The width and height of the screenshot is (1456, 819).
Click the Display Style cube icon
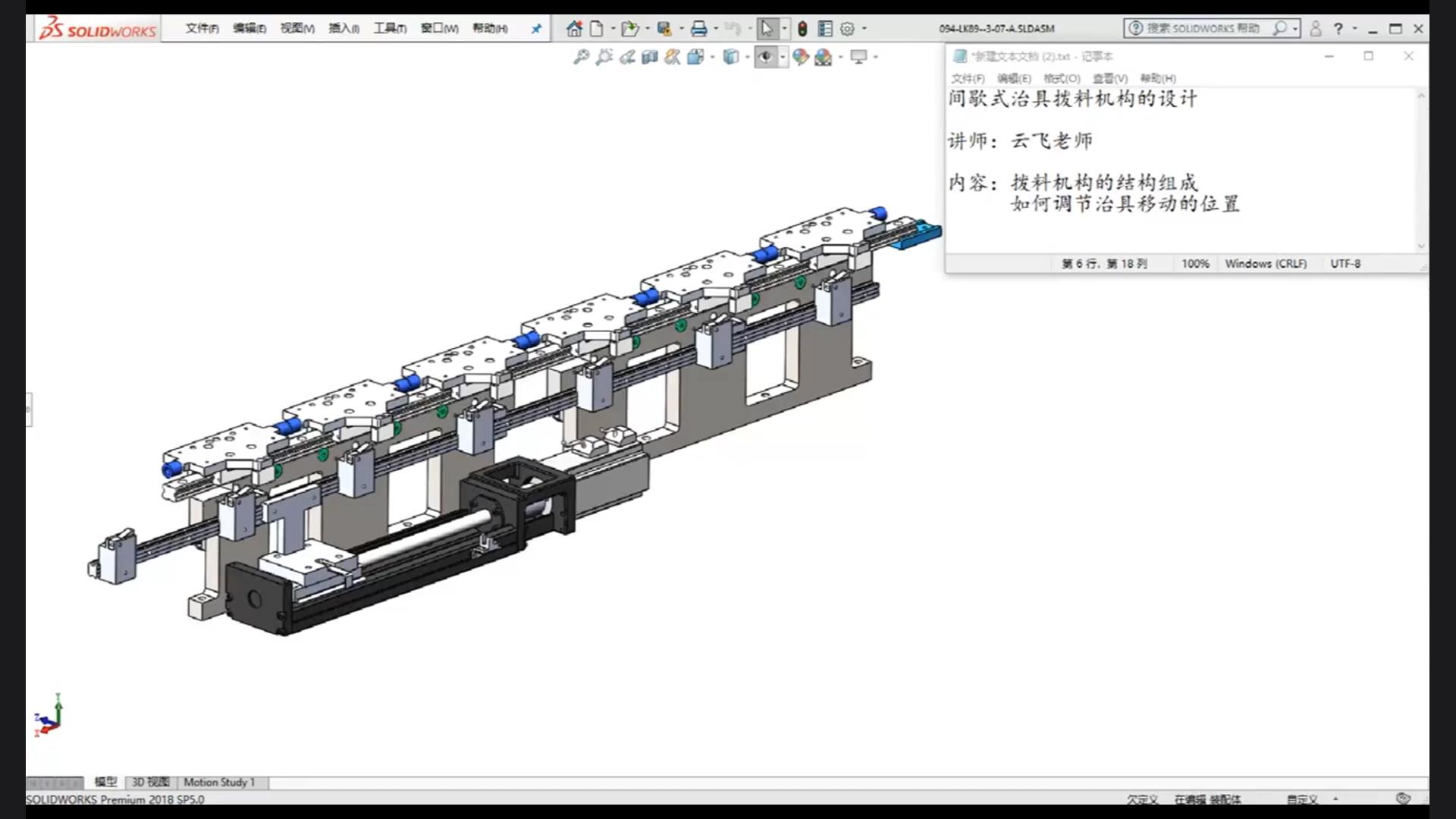pos(730,57)
